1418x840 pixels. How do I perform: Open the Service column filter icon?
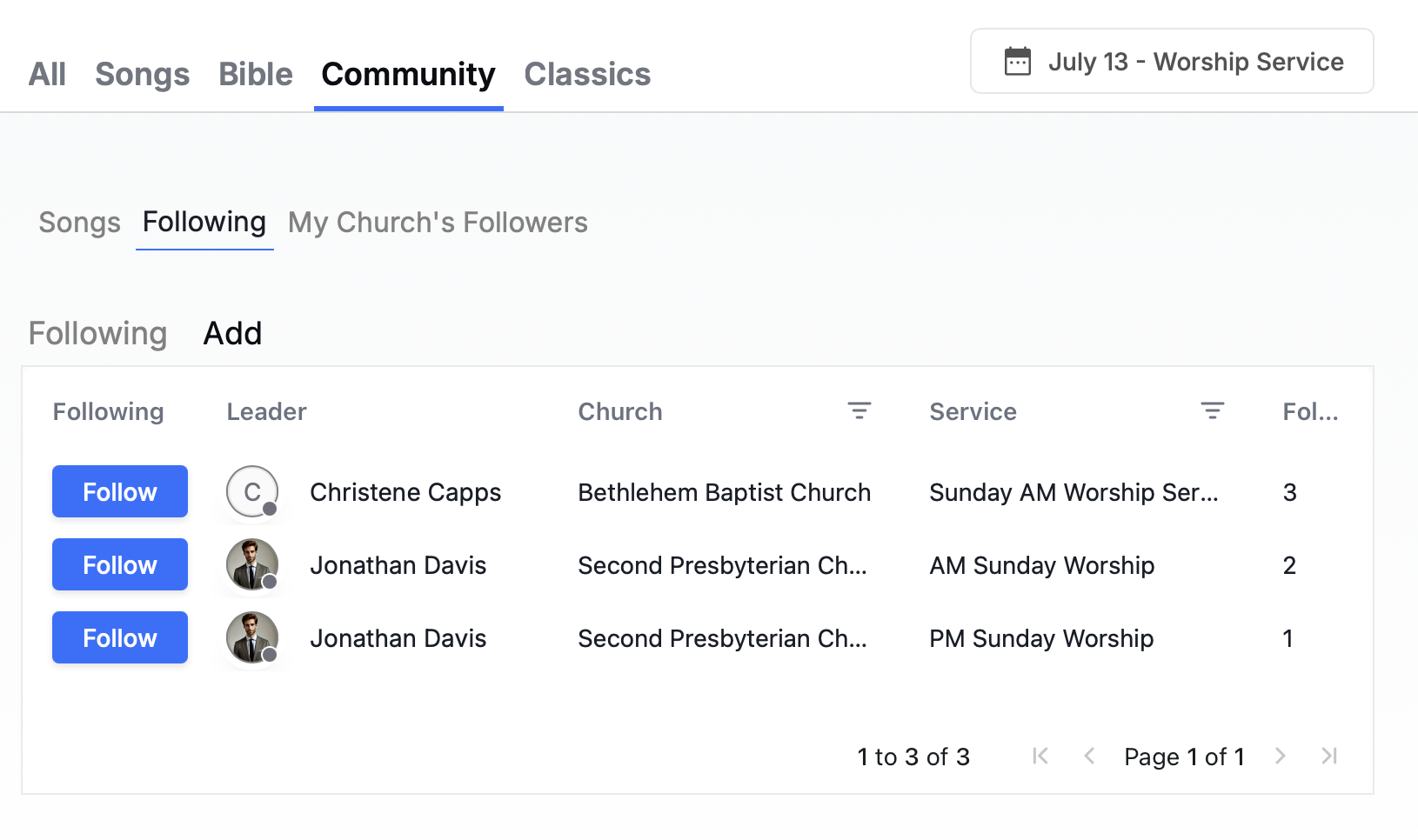tap(1212, 411)
